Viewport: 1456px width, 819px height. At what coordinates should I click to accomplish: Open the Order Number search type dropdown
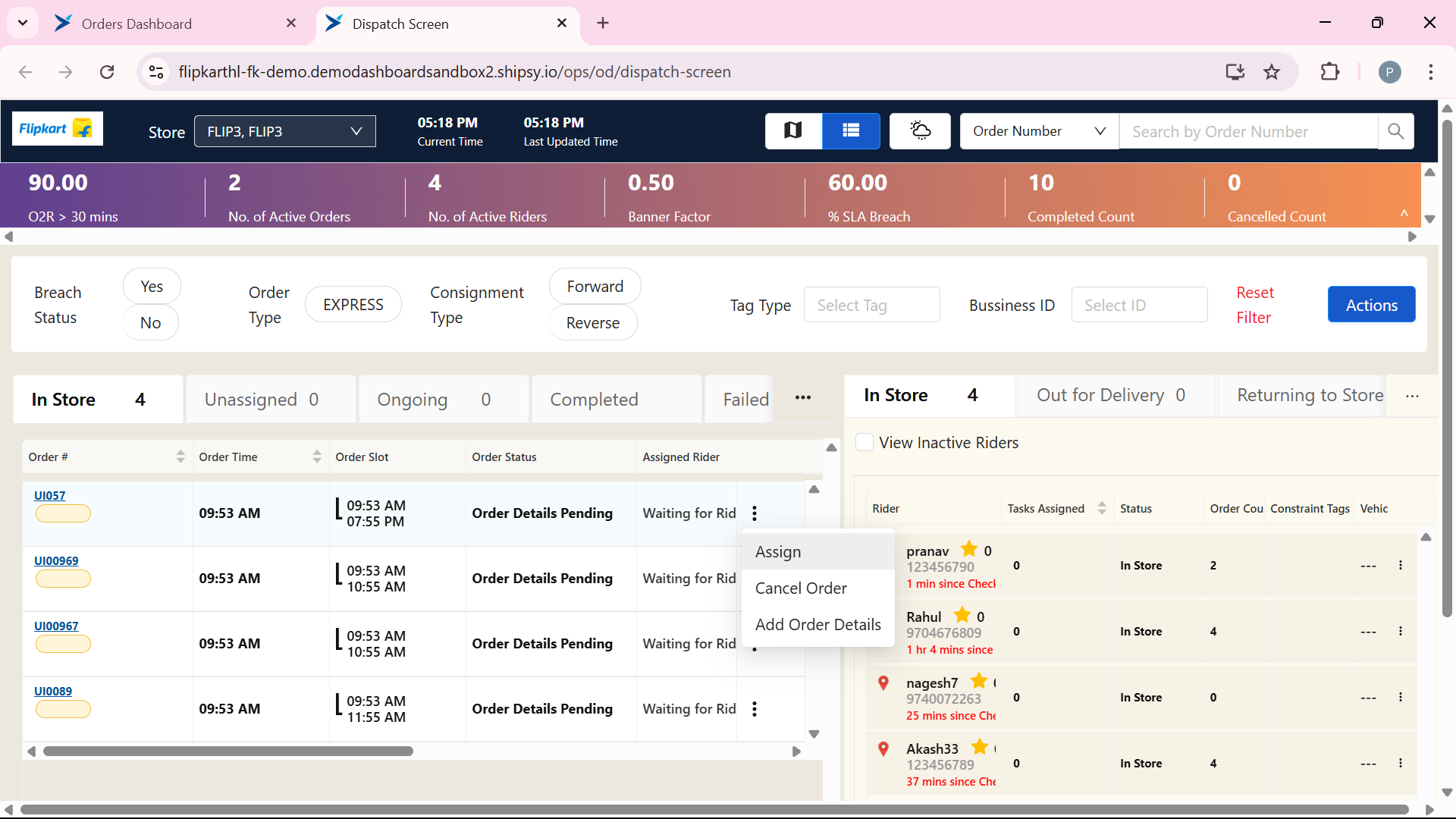1039,131
